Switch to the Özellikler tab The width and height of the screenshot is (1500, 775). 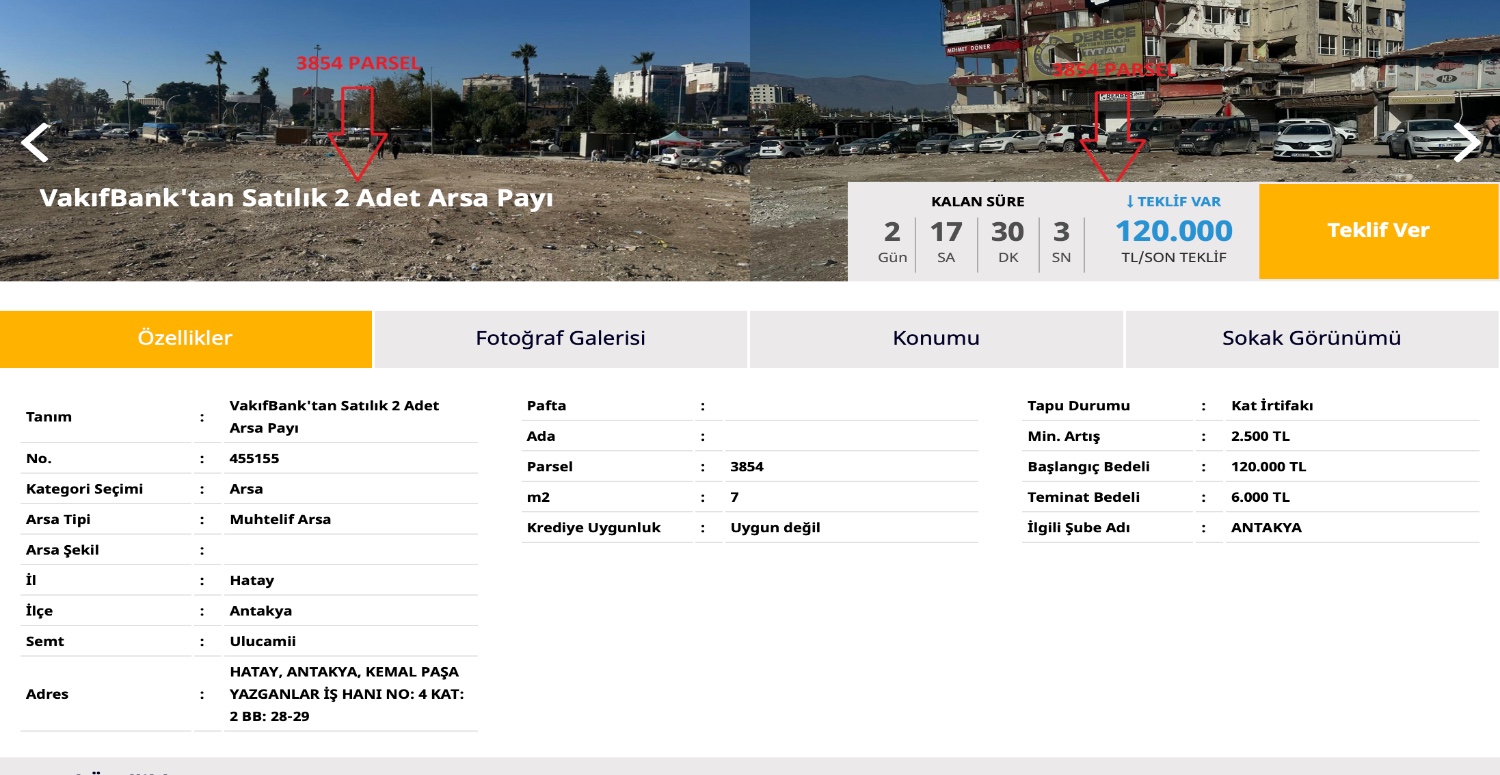tap(186, 339)
